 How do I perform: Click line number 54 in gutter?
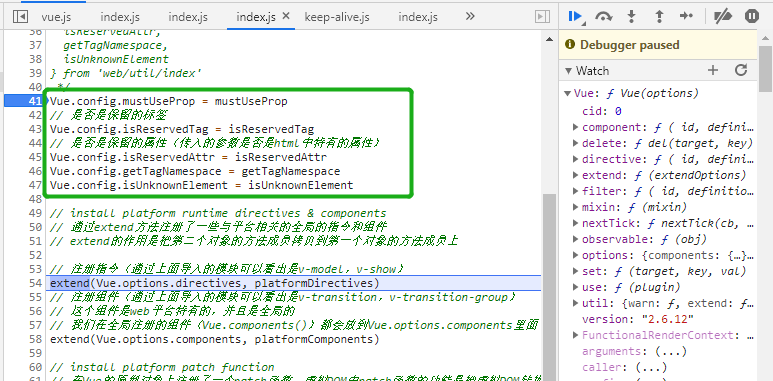coord(35,283)
